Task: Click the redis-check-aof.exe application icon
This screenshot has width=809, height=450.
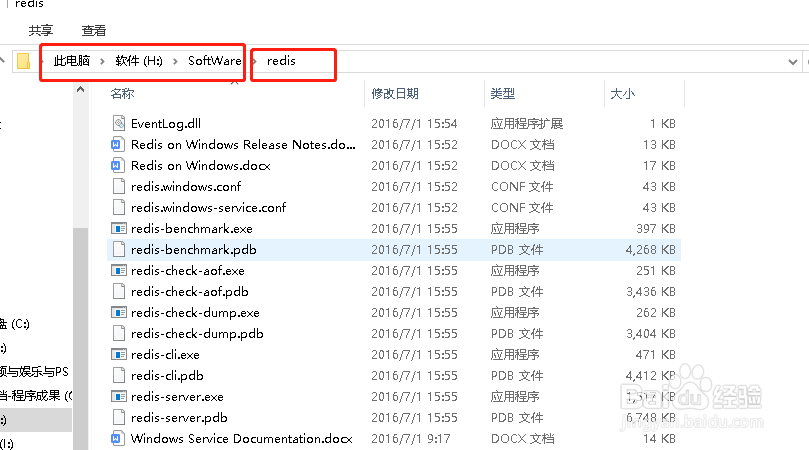Action: pyautogui.click(x=119, y=270)
